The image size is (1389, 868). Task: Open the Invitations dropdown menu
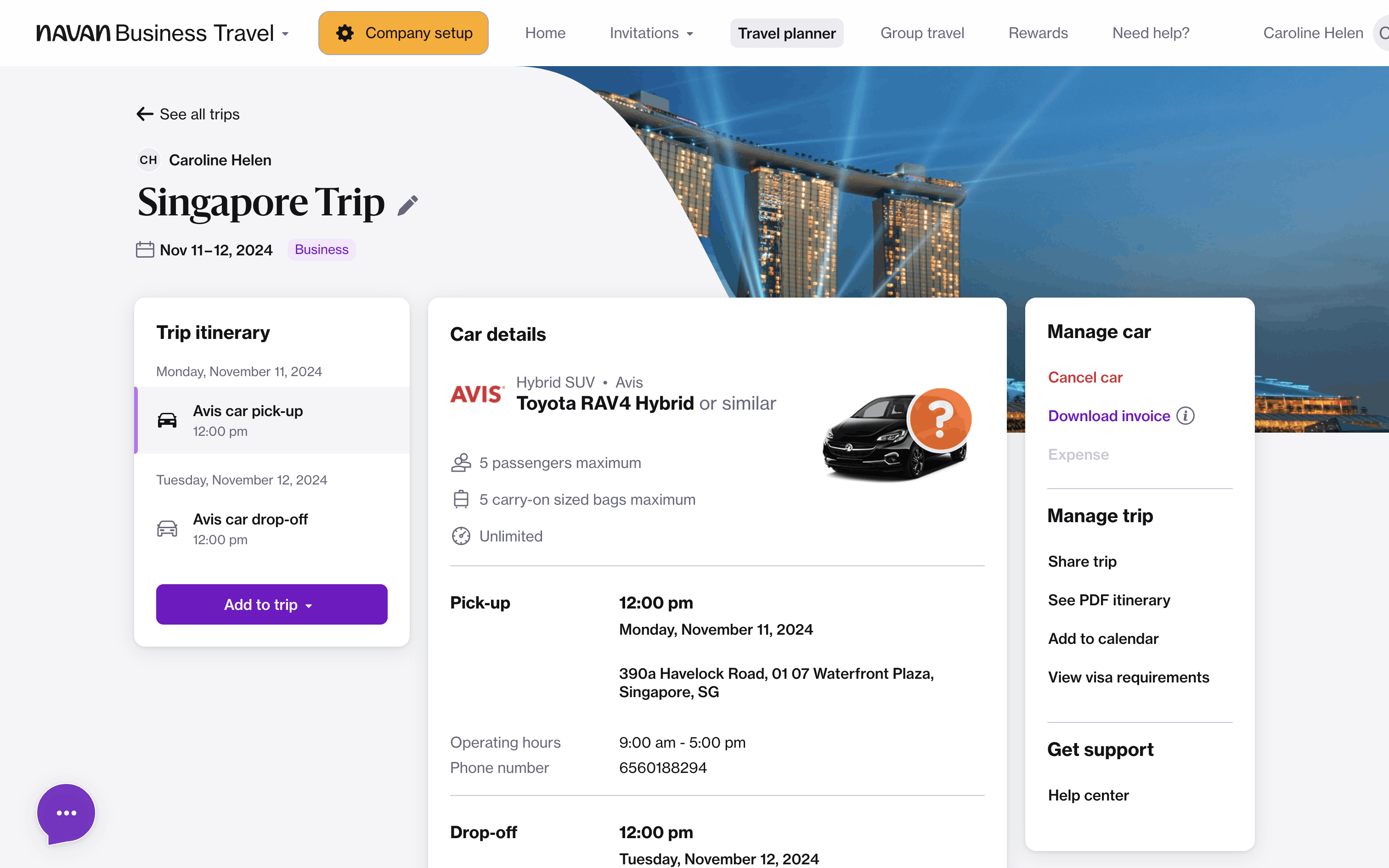click(x=651, y=33)
